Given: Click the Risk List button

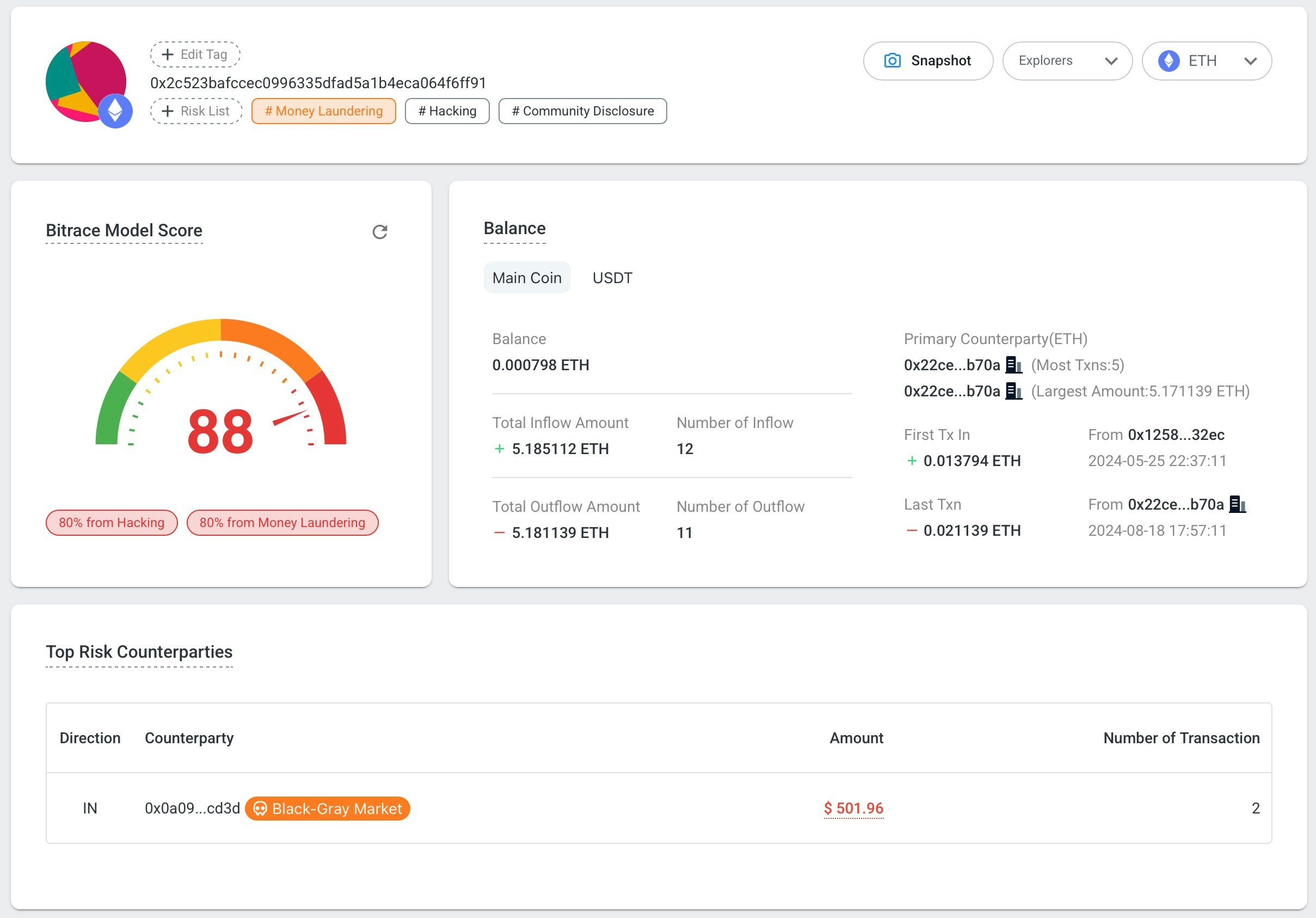Looking at the screenshot, I should [196, 111].
